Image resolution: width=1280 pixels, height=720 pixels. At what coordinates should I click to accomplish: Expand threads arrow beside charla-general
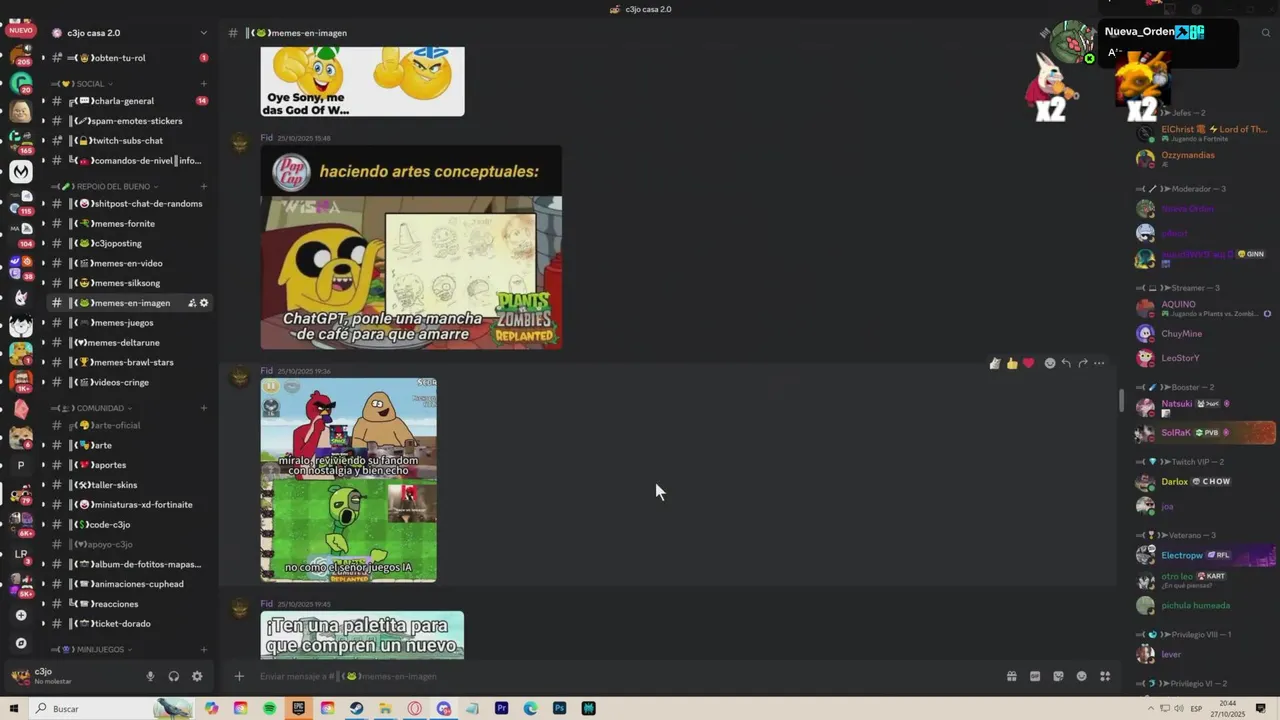43,101
